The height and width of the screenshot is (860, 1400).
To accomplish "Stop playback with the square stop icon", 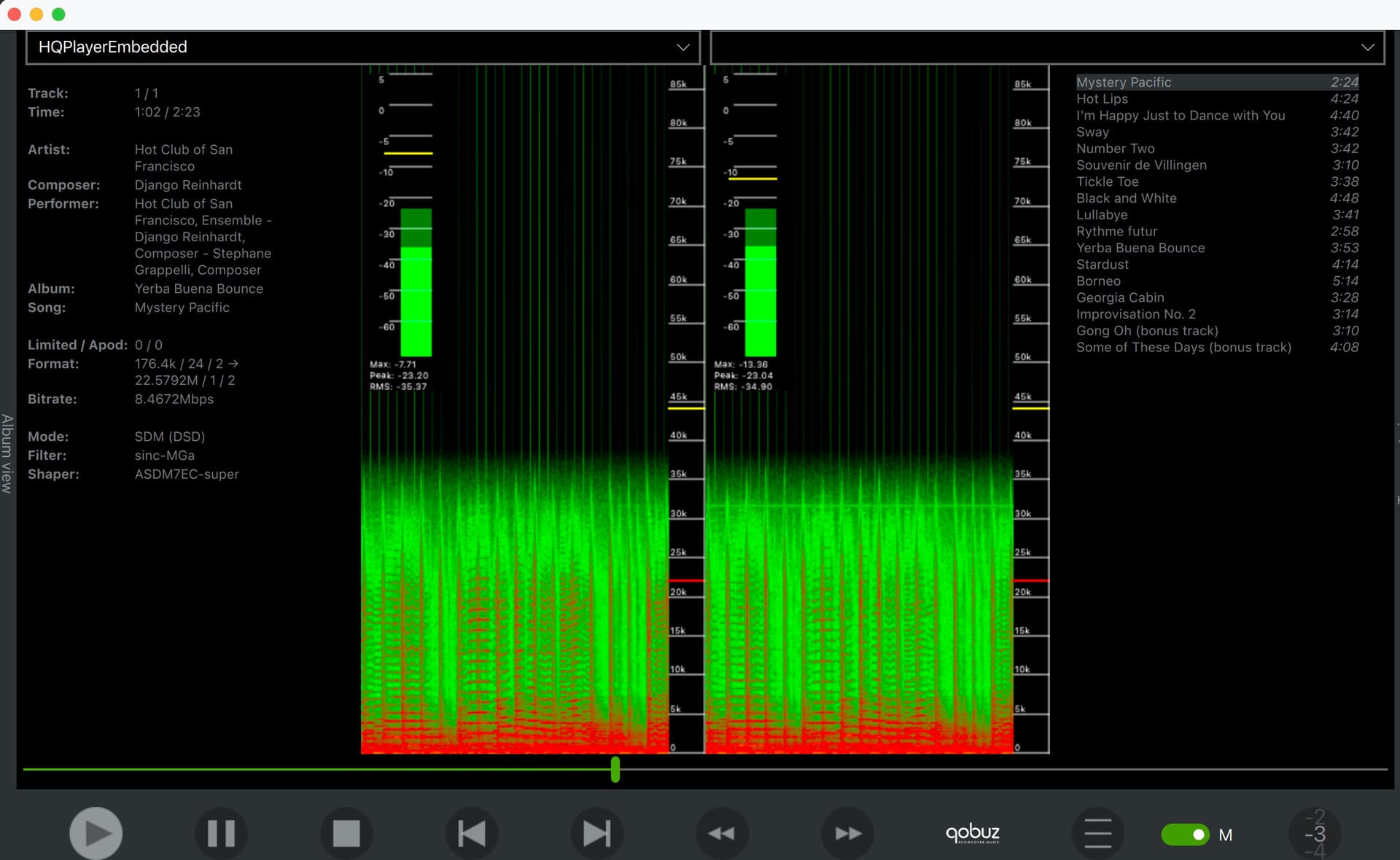I will click(x=346, y=833).
